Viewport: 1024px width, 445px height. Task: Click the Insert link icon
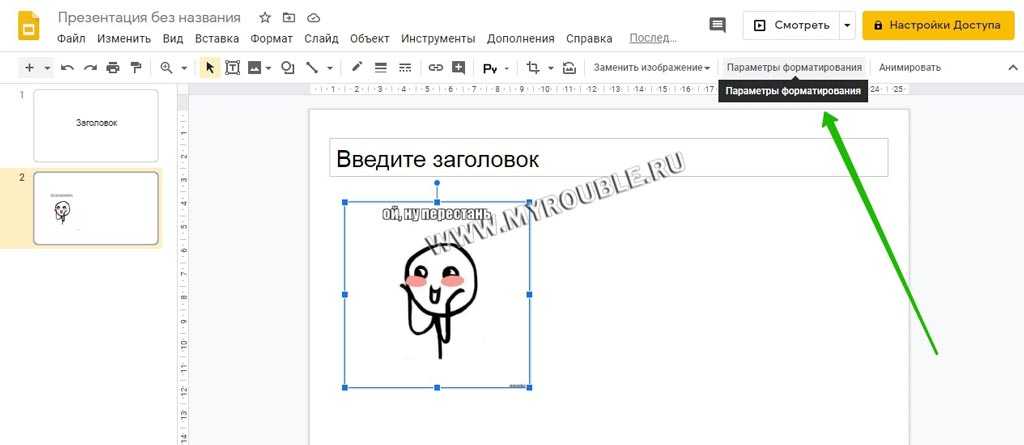point(435,68)
